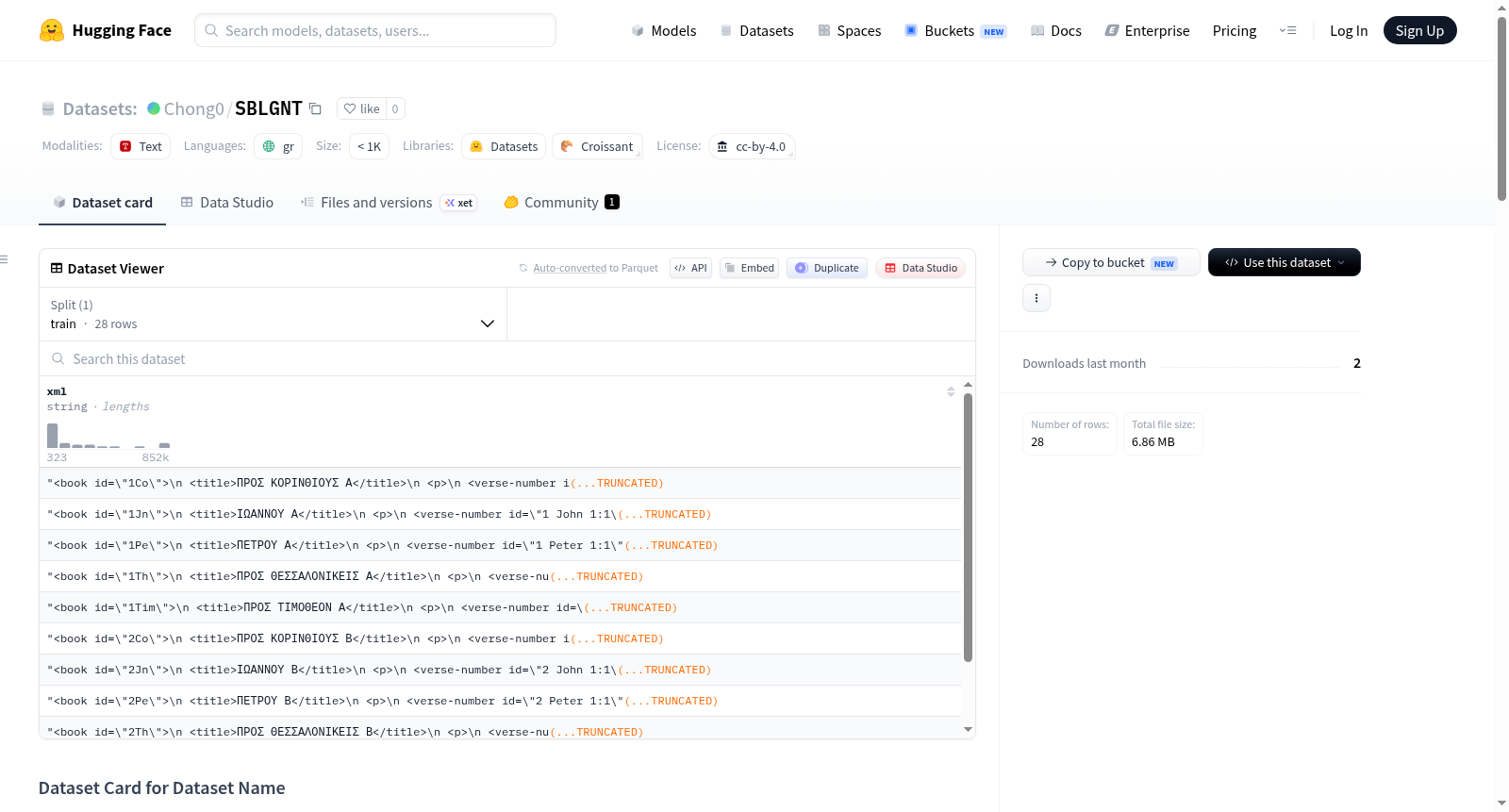1509x812 pixels.
Task: Focus the main search models field
Action: [375, 30]
